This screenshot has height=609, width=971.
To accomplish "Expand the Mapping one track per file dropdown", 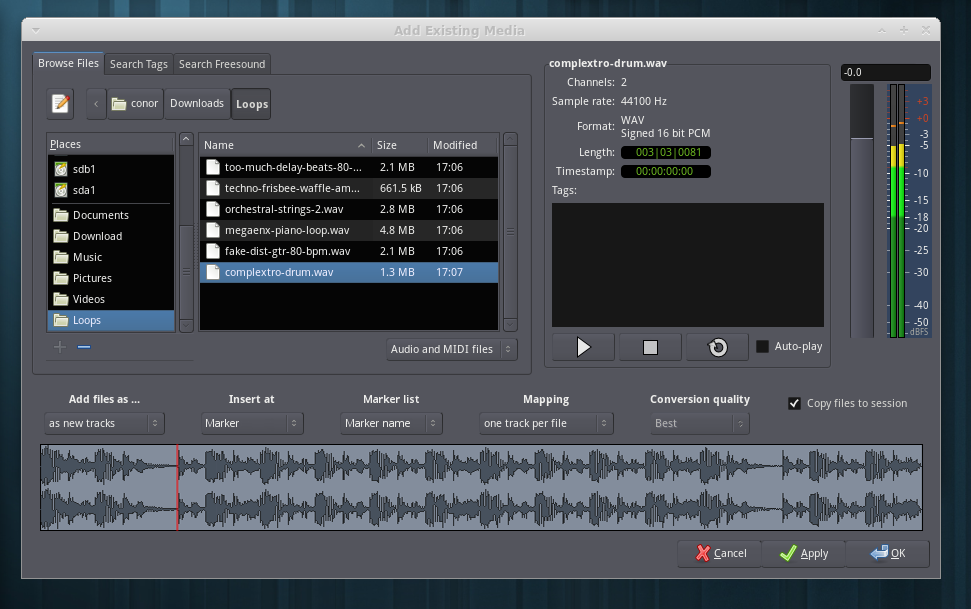I will coord(546,423).
